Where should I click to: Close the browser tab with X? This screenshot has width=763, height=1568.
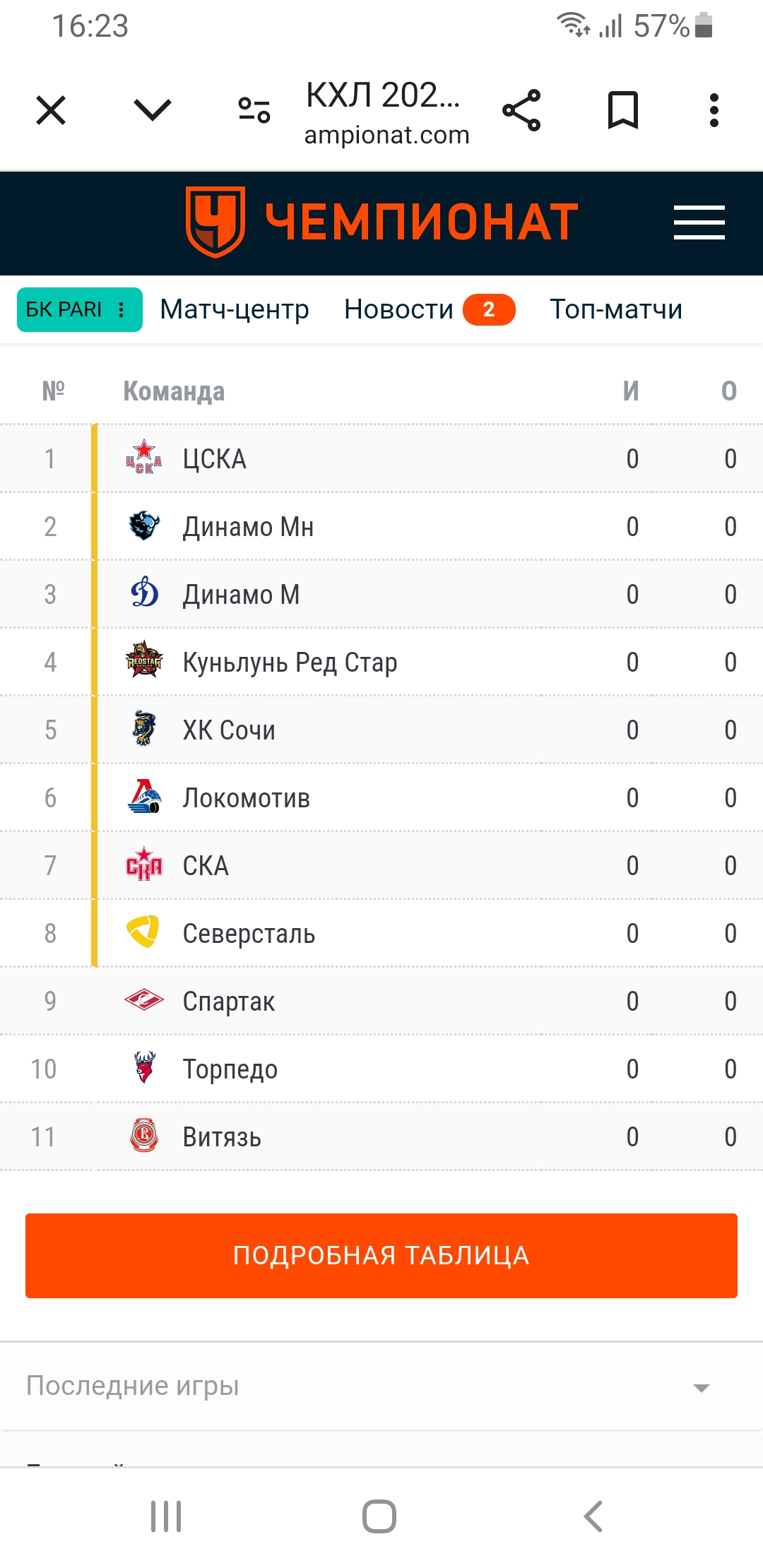(51, 110)
